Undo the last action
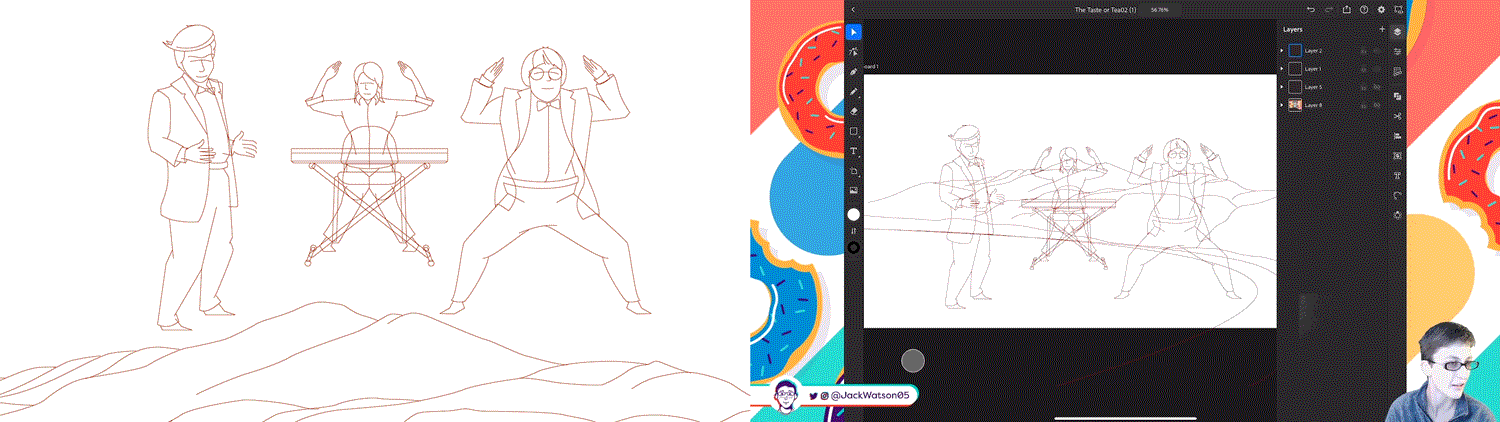The height and width of the screenshot is (422, 1500). (x=1311, y=10)
